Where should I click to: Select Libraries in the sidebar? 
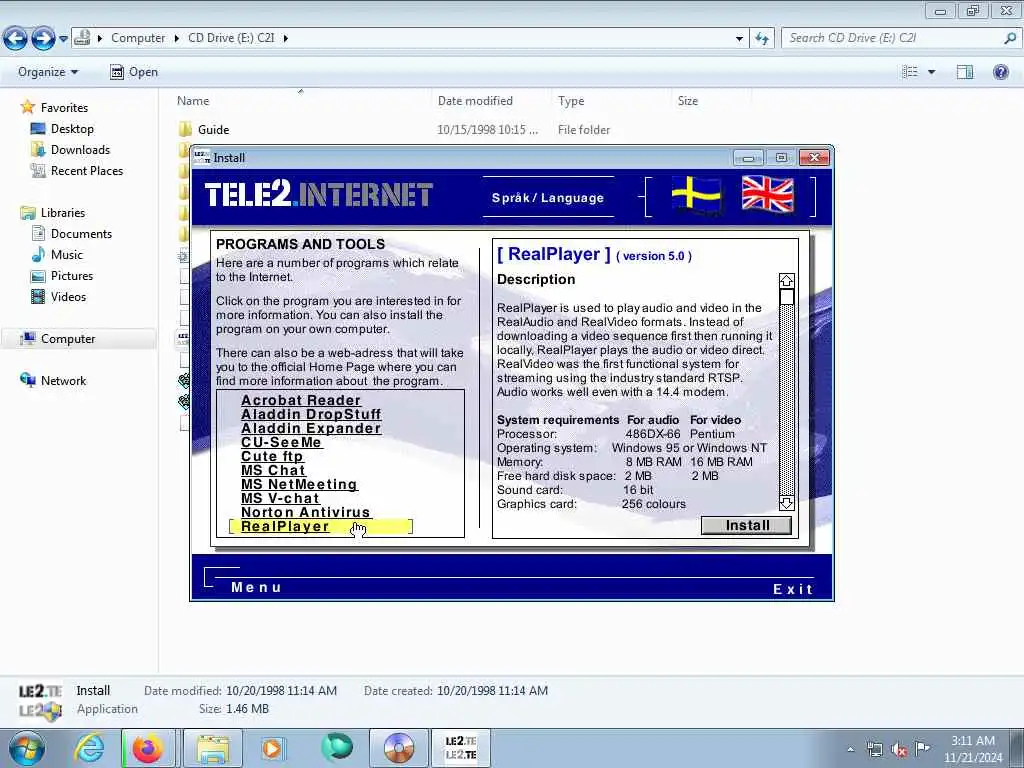(x=63, y=212)
